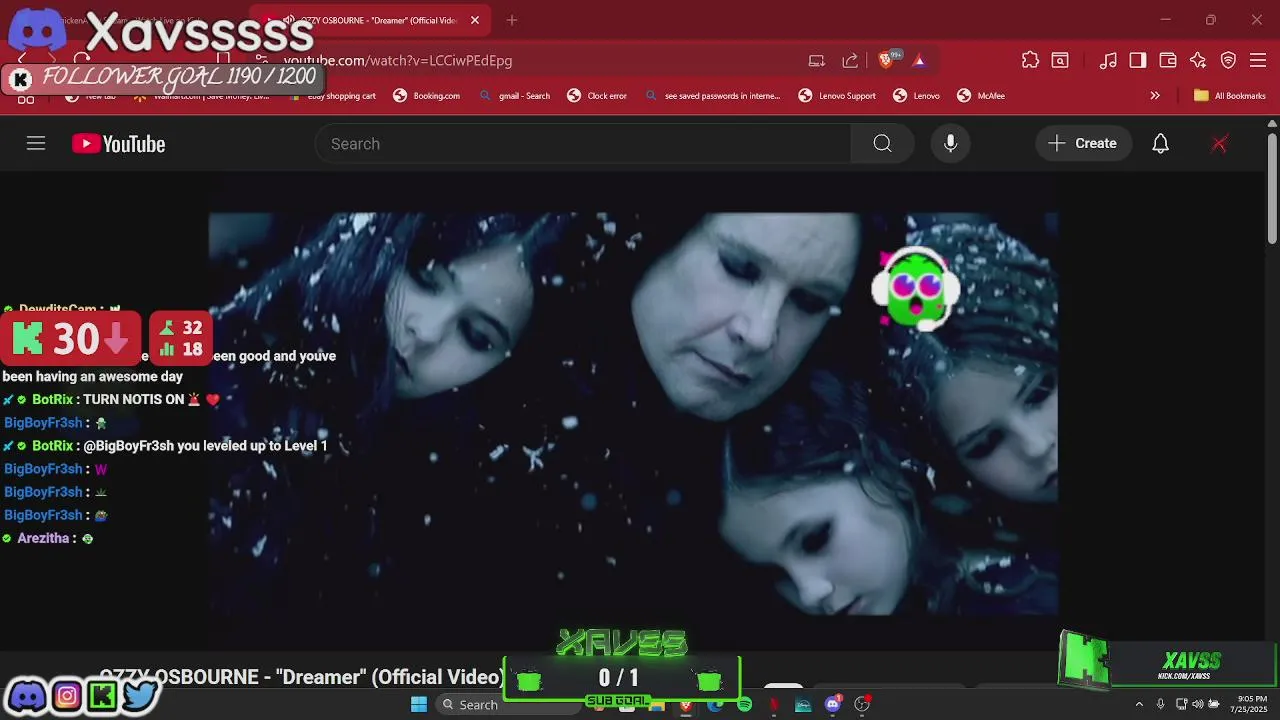Open YouTube notifications bell
Screen dimensions: 1280x720
1160,144
